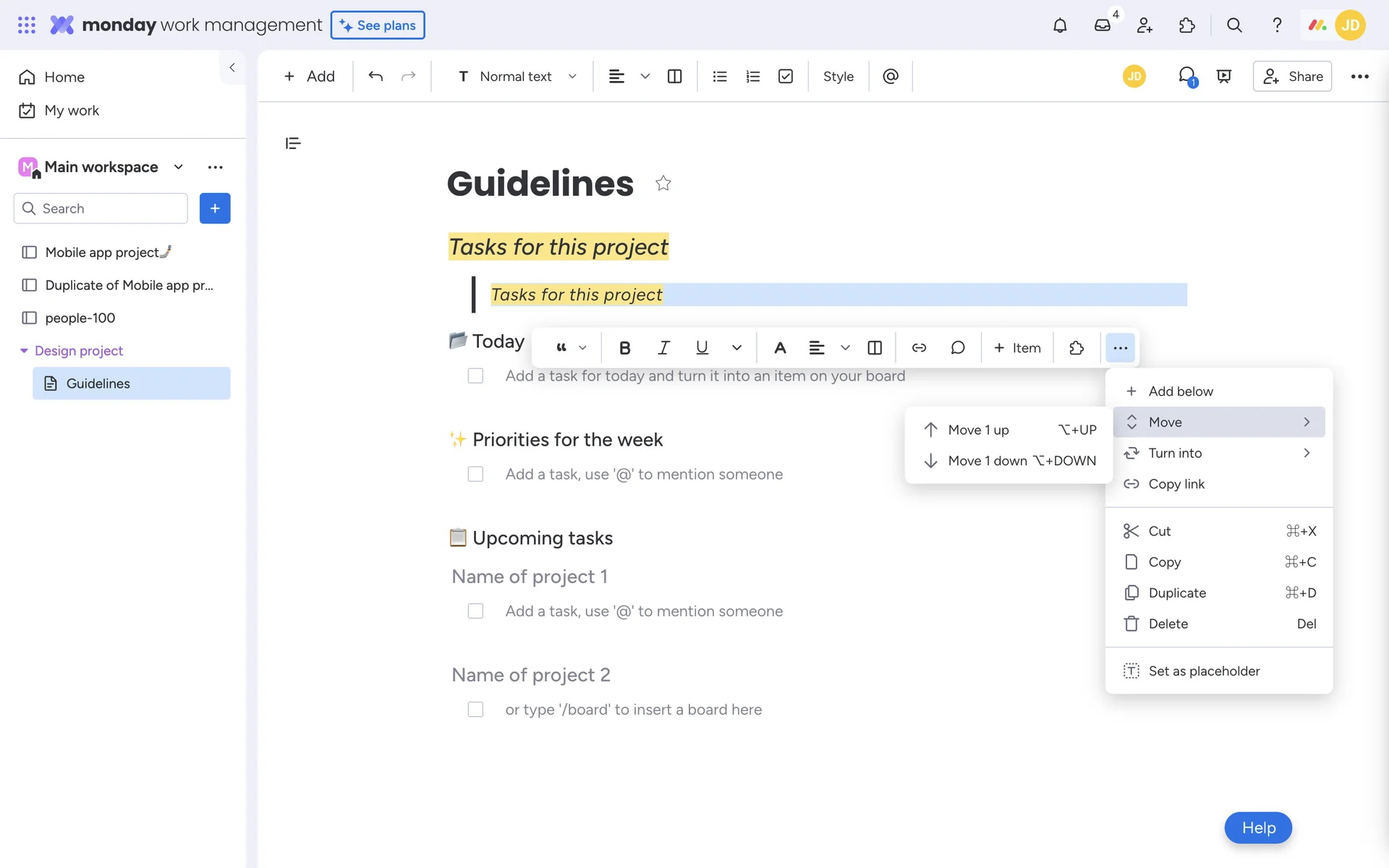Viewport: 1389px width, 868px height.
Task: Insert link via chain icon
Action: point(919,348)
